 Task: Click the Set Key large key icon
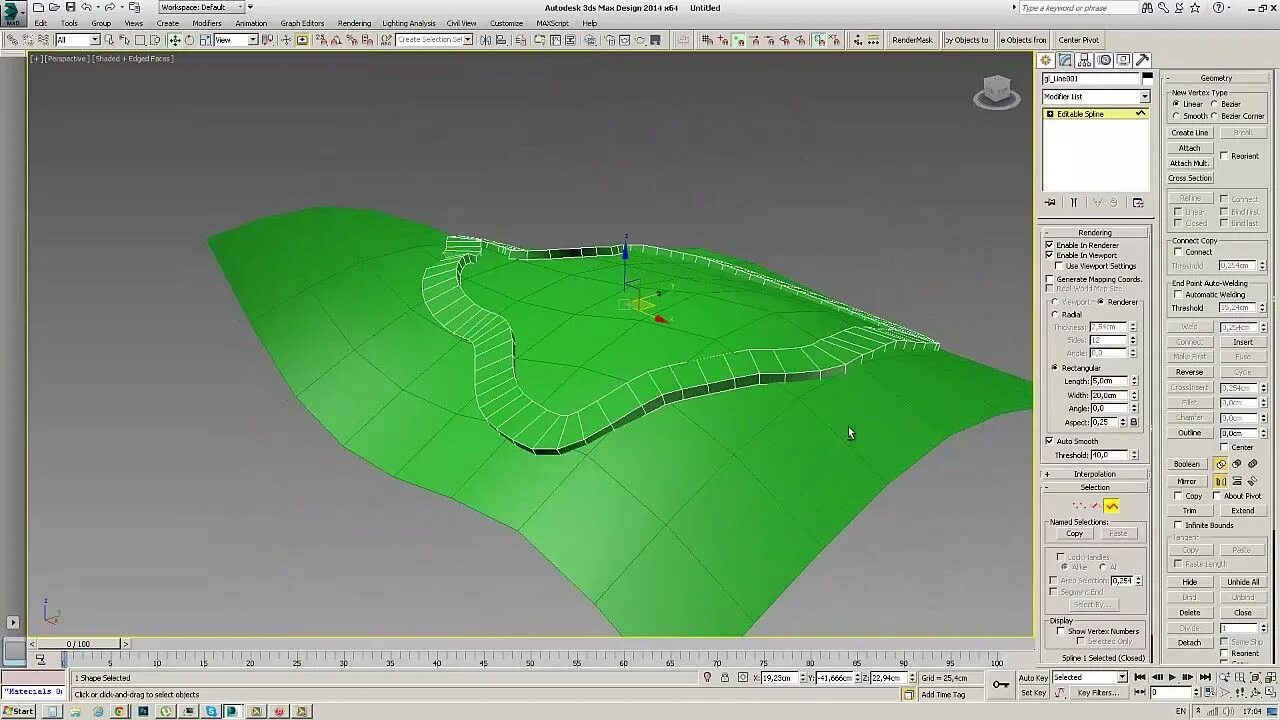(x=1000, y=684)
